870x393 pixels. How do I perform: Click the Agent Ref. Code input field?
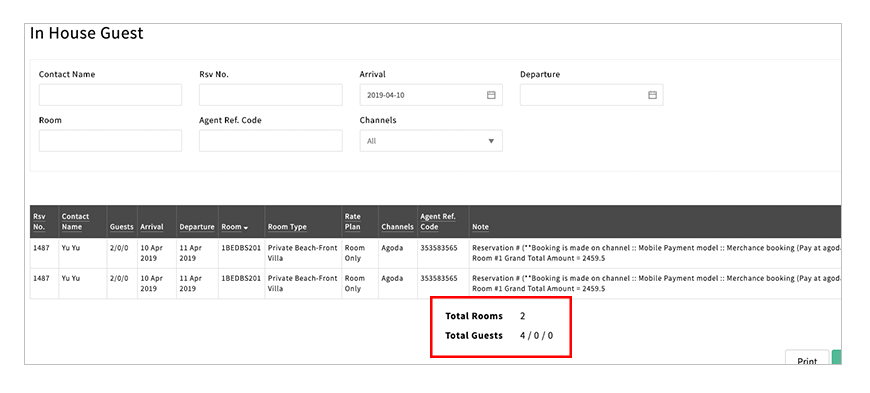coord(271,141)
